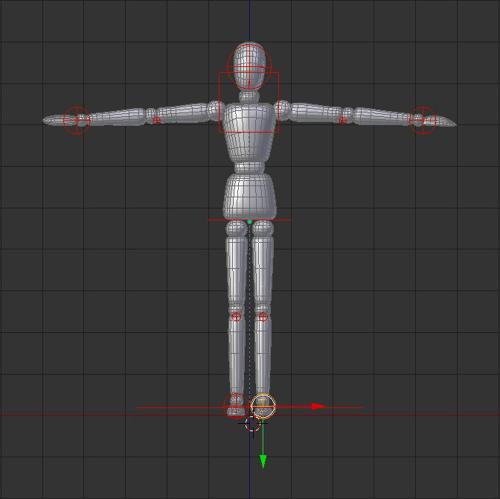
Task: Click the 3D cursor crosshair
Action: point(252,424)
